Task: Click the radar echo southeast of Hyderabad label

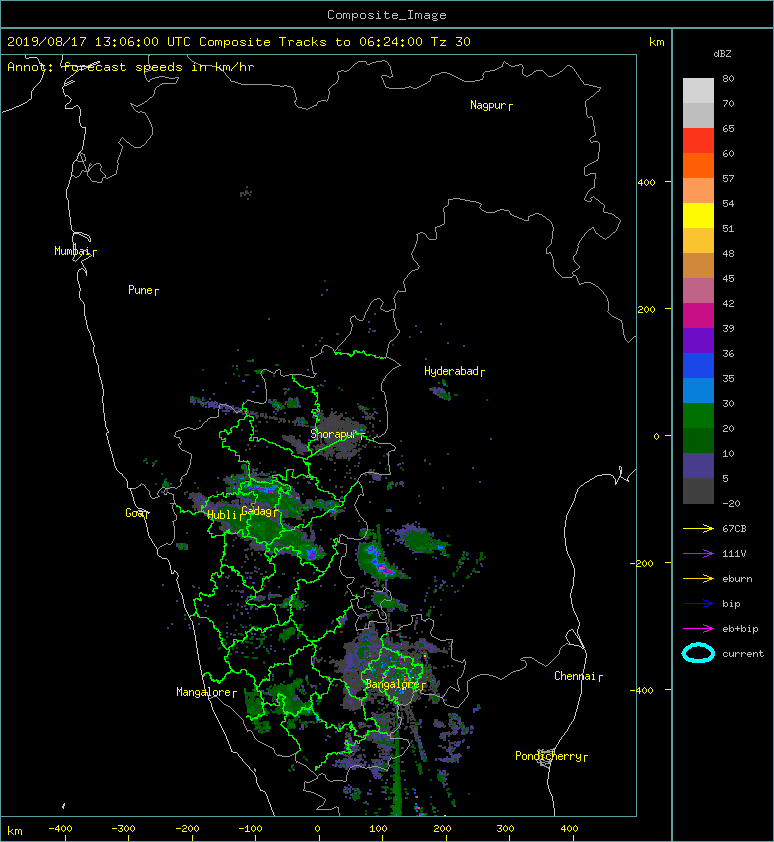Action: coord(442,393)
